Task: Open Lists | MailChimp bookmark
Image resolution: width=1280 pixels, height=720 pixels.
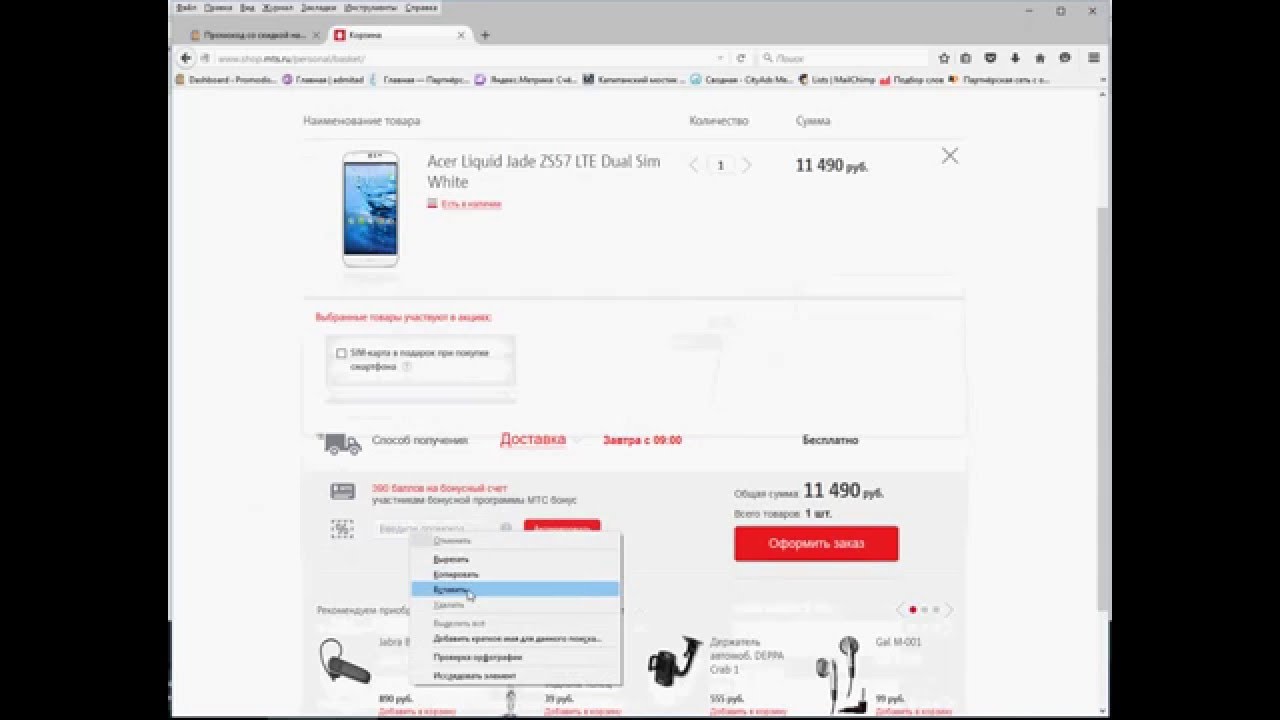Action: click(x=837, y=80)
